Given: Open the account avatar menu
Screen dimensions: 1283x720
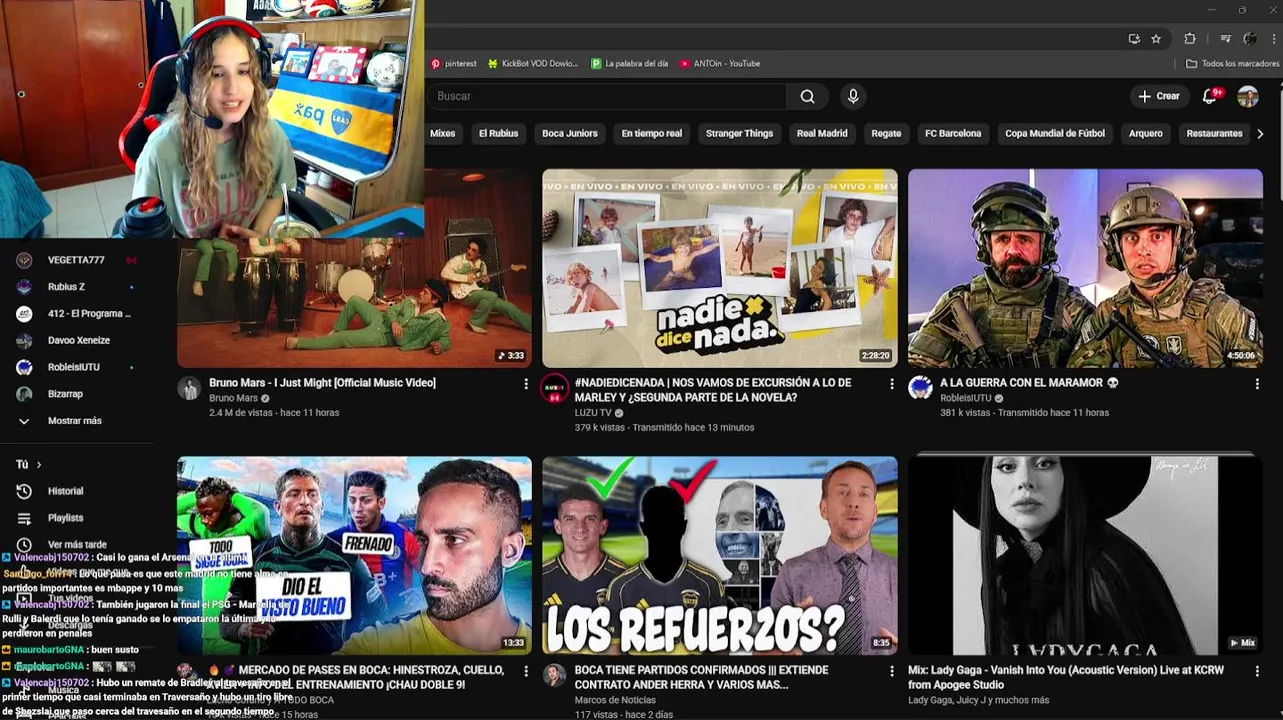Looking at the screenshot, I should [1248, 96].
